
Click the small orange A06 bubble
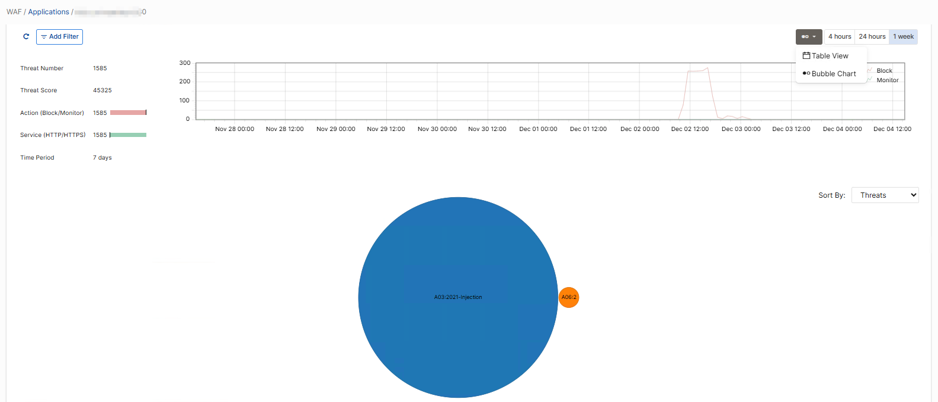tap(569, 297)
